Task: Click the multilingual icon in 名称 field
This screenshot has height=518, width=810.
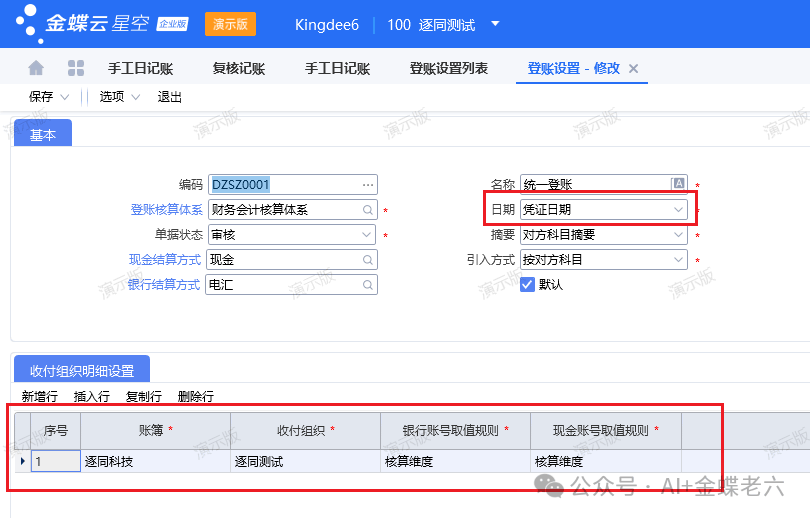Action: (x=679, y=184)
